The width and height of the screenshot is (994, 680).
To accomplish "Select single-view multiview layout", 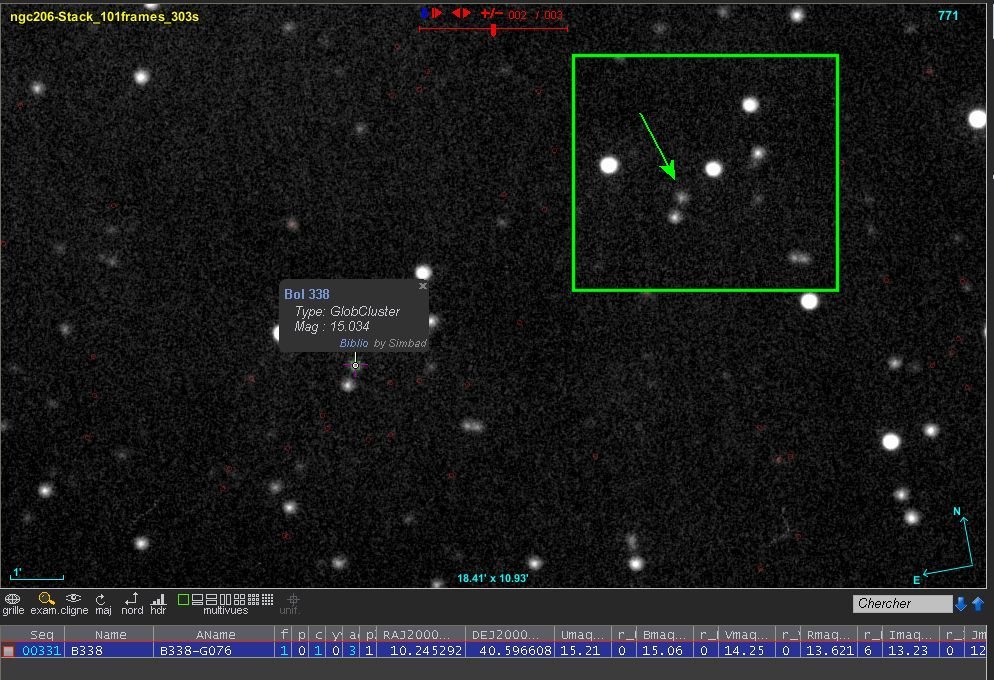I will (183, 599).
